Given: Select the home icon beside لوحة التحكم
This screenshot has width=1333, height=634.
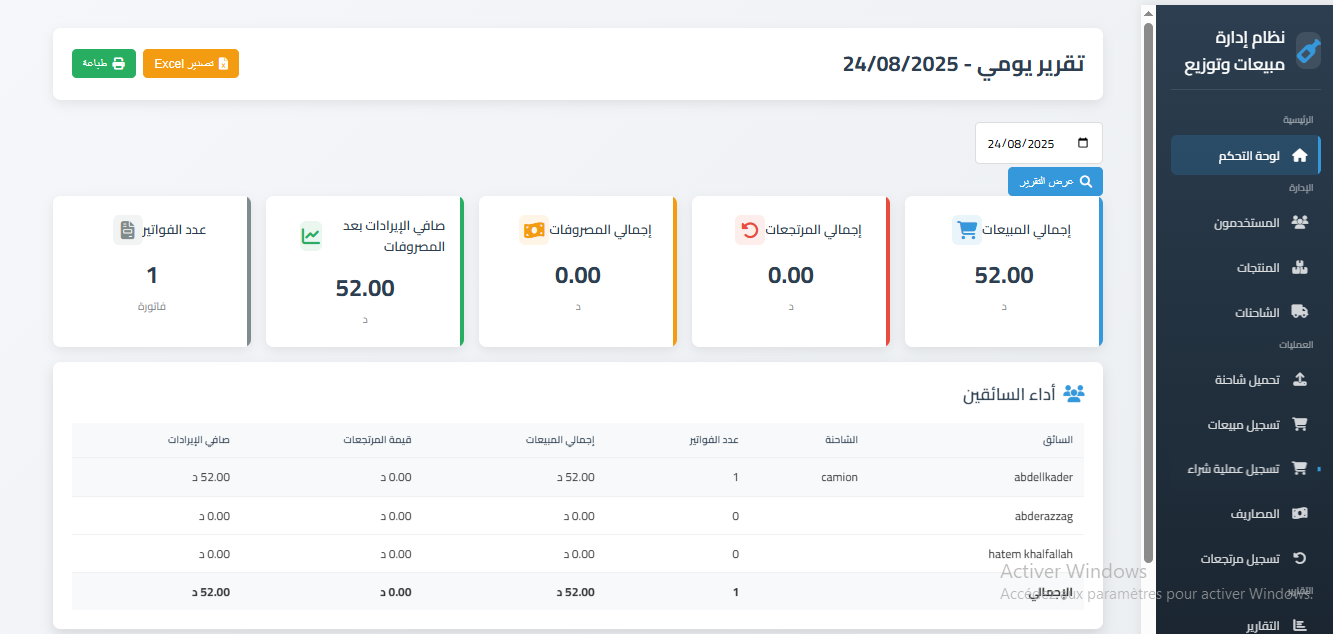Looking at the screenshot, I should click(x=1300, y=154).
